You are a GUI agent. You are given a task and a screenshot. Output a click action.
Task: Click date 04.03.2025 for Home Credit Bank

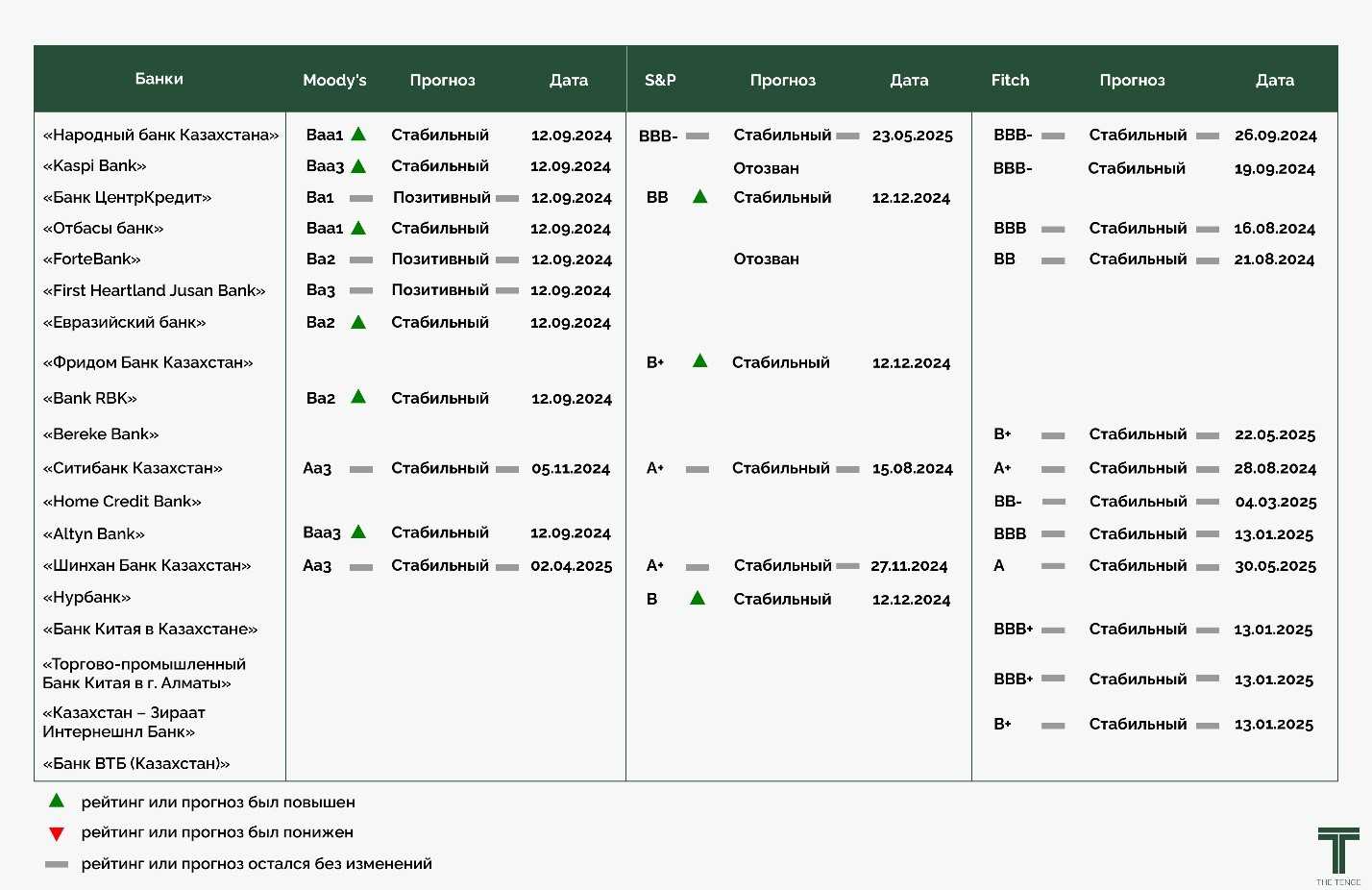[1276, 502]
